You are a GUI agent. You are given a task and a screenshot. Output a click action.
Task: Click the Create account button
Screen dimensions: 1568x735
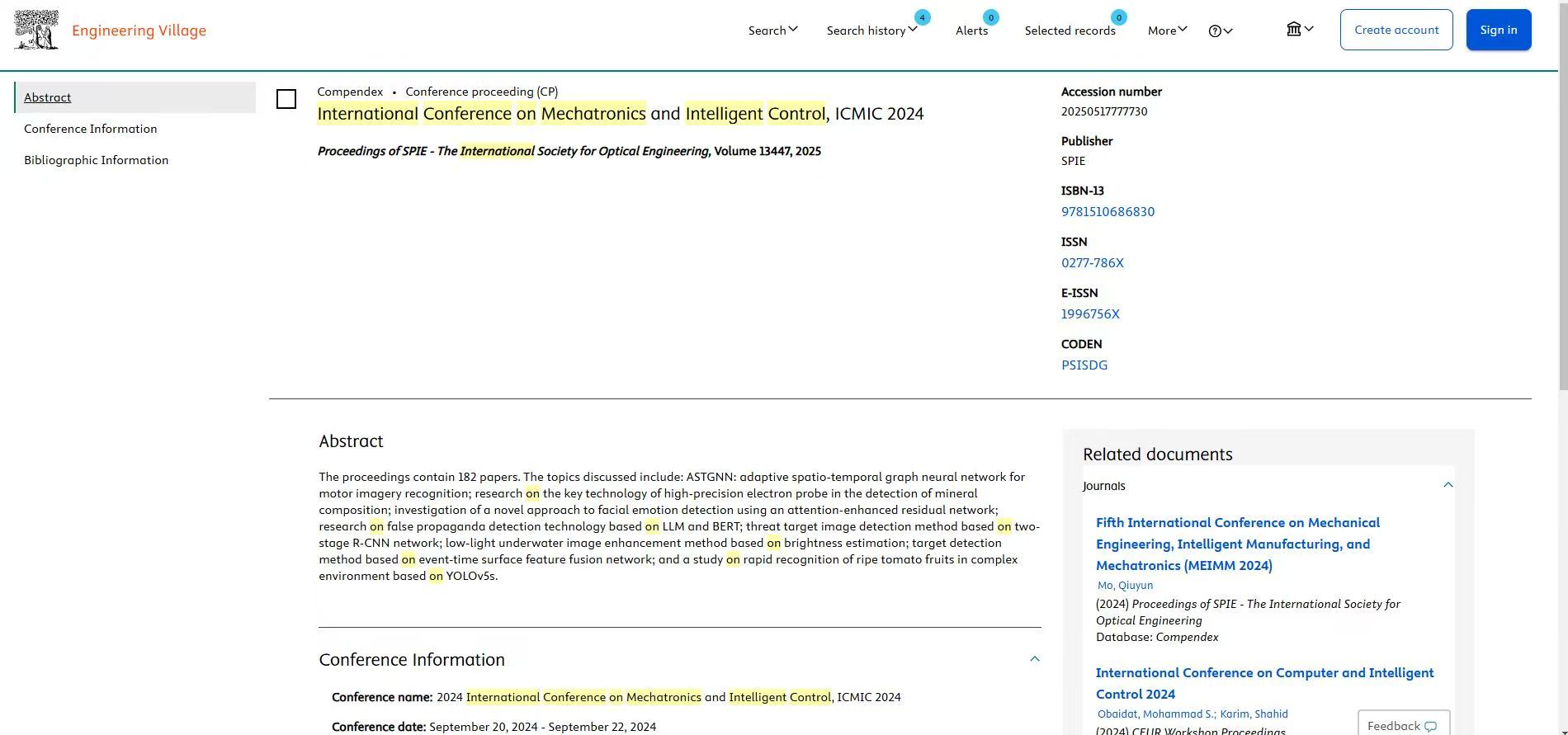tap(1396, 30)
